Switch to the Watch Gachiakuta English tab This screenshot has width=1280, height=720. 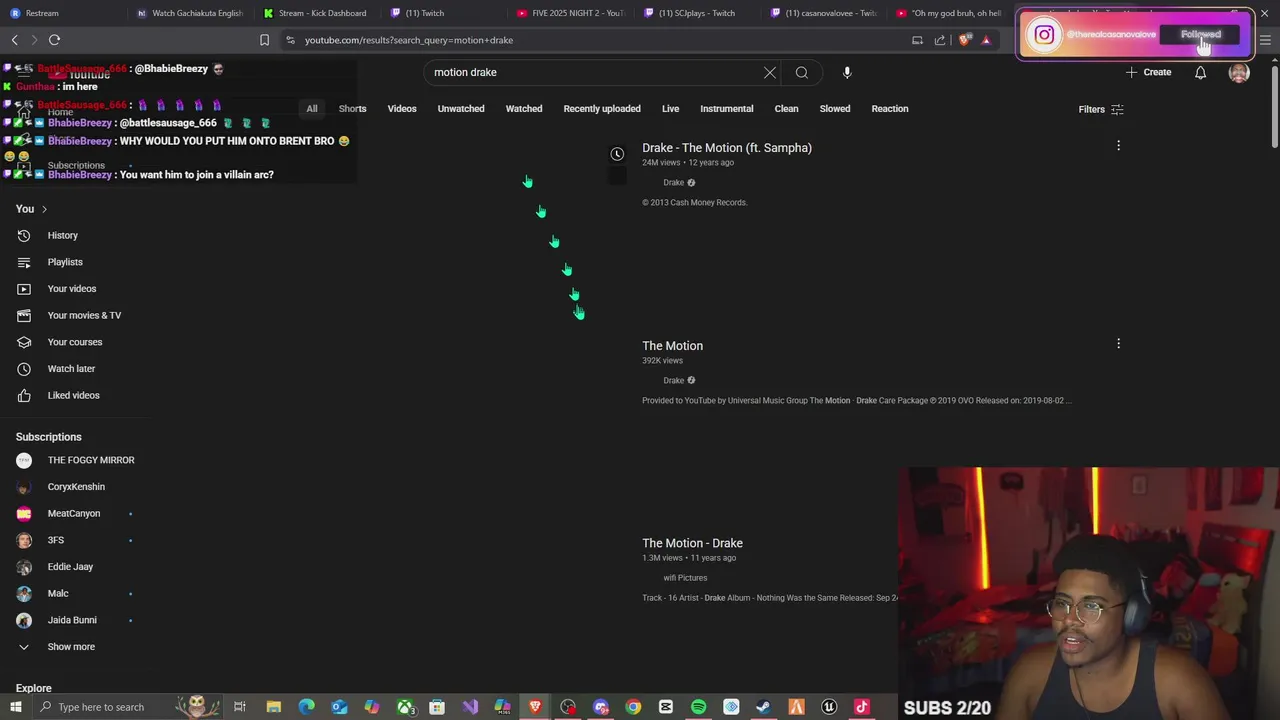(x=190, y=13)
